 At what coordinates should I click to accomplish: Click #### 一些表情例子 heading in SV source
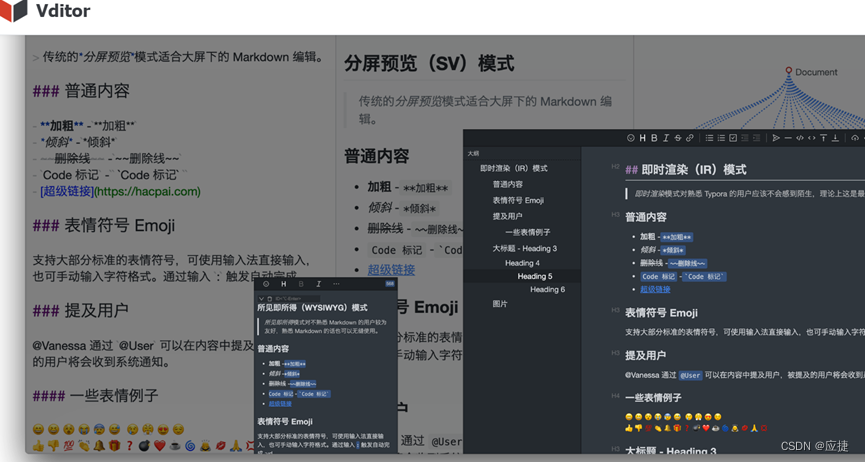tap(95, 396)
